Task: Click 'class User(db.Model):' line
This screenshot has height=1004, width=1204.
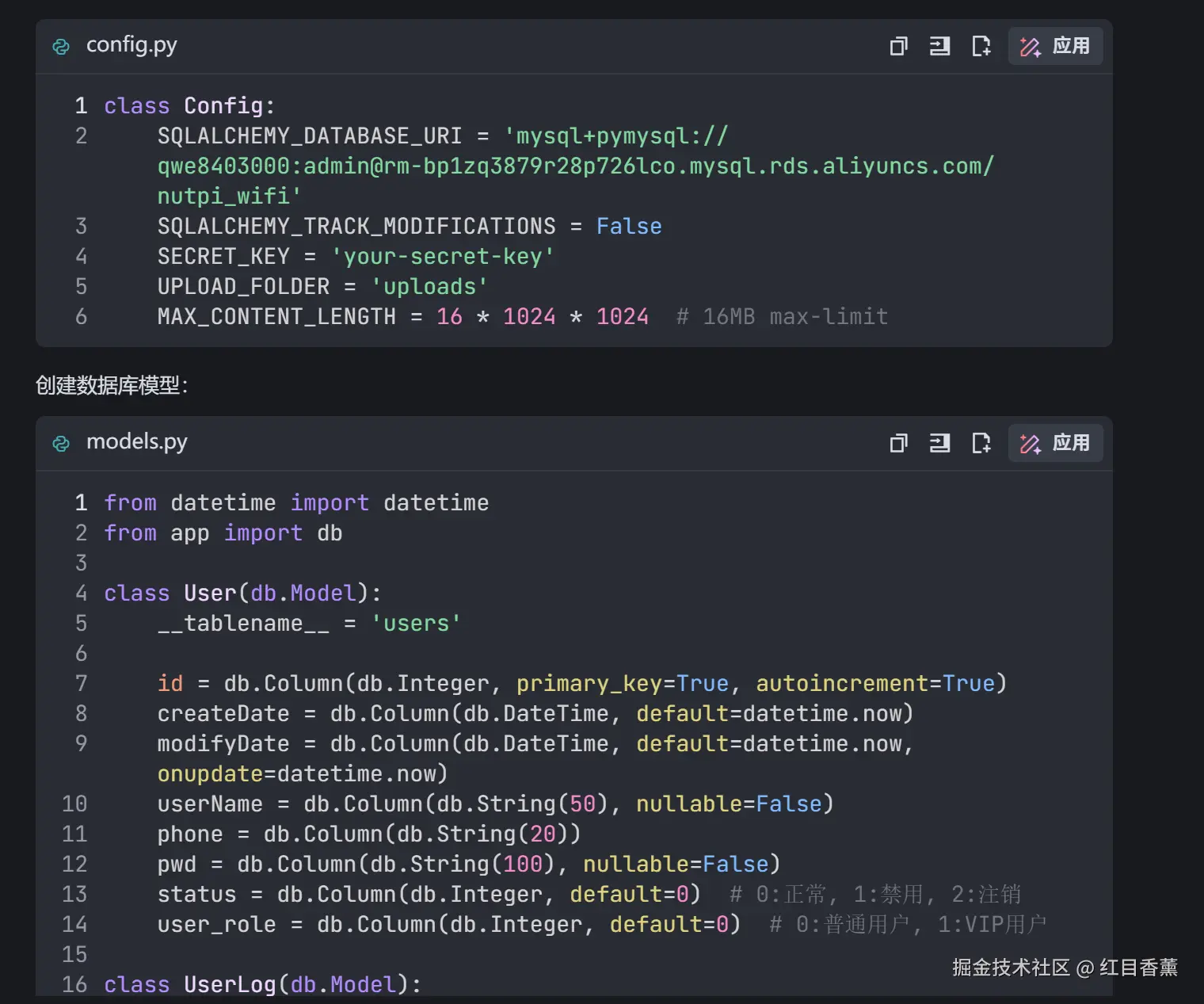Action: point(242,593)
